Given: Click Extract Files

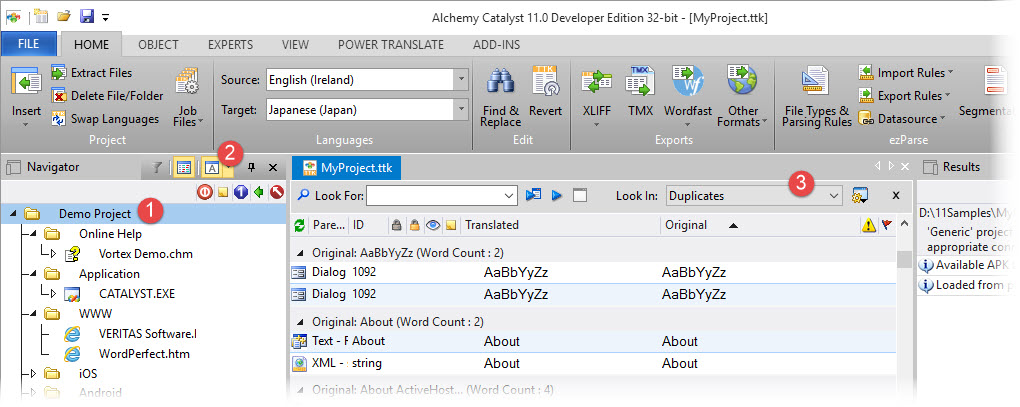Looking at the screenshot, I should pyautogui.click(x=92, y=73).
